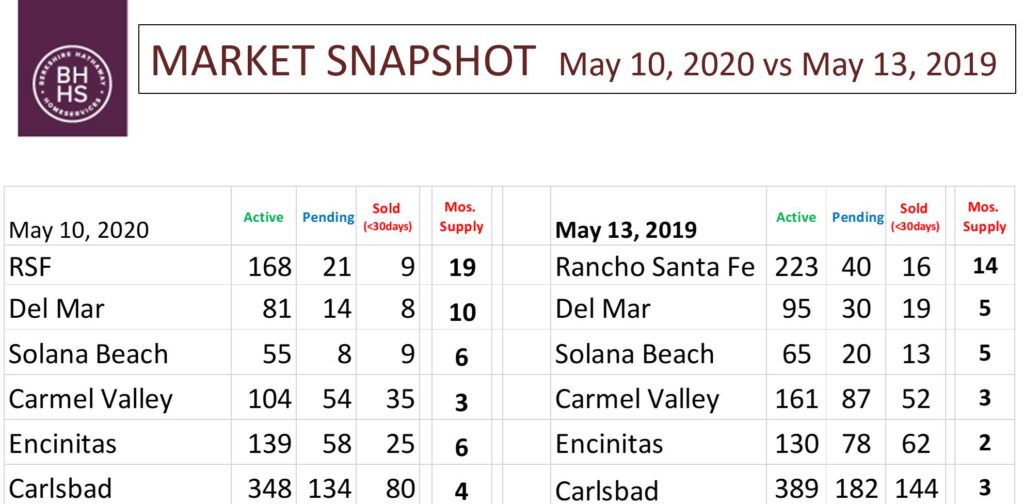Viewport: 1024px width, 504px height.
Task: Click Mos. Supply header in 2019 table
Action: point(984,217)
